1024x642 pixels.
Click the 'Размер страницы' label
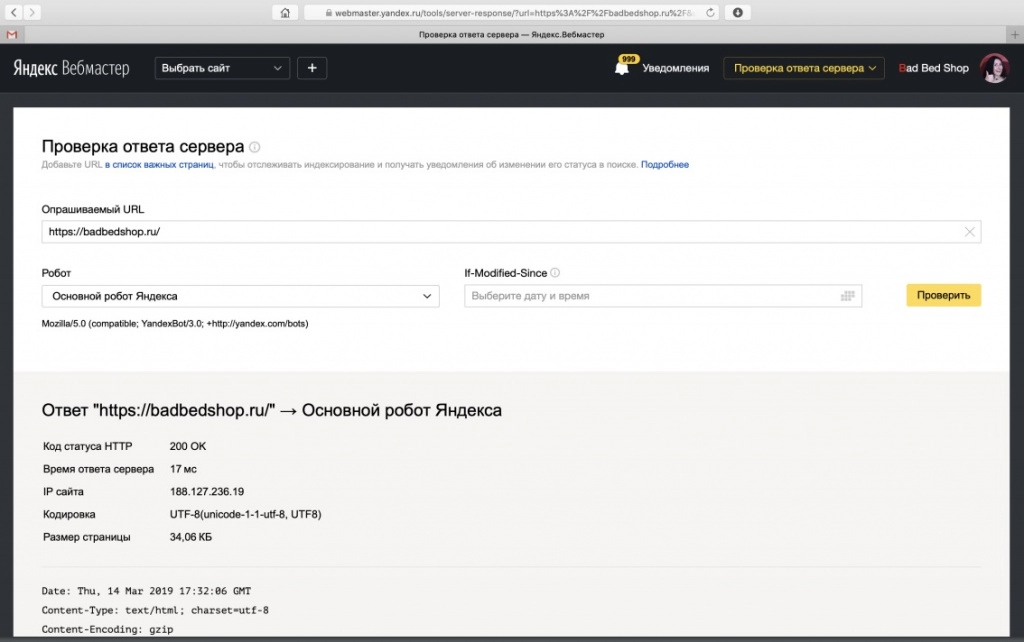(87, 537)
